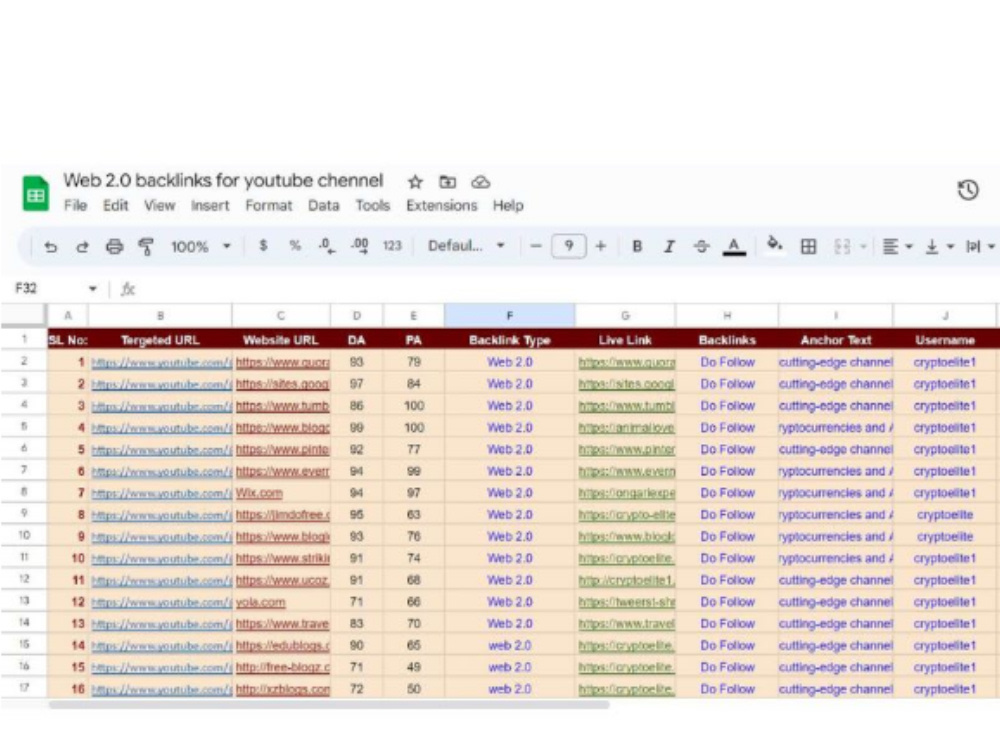The width and height of the screenshot is (1000, 750).
Task: Open vertical align dropdown
Action: (939, 247)
